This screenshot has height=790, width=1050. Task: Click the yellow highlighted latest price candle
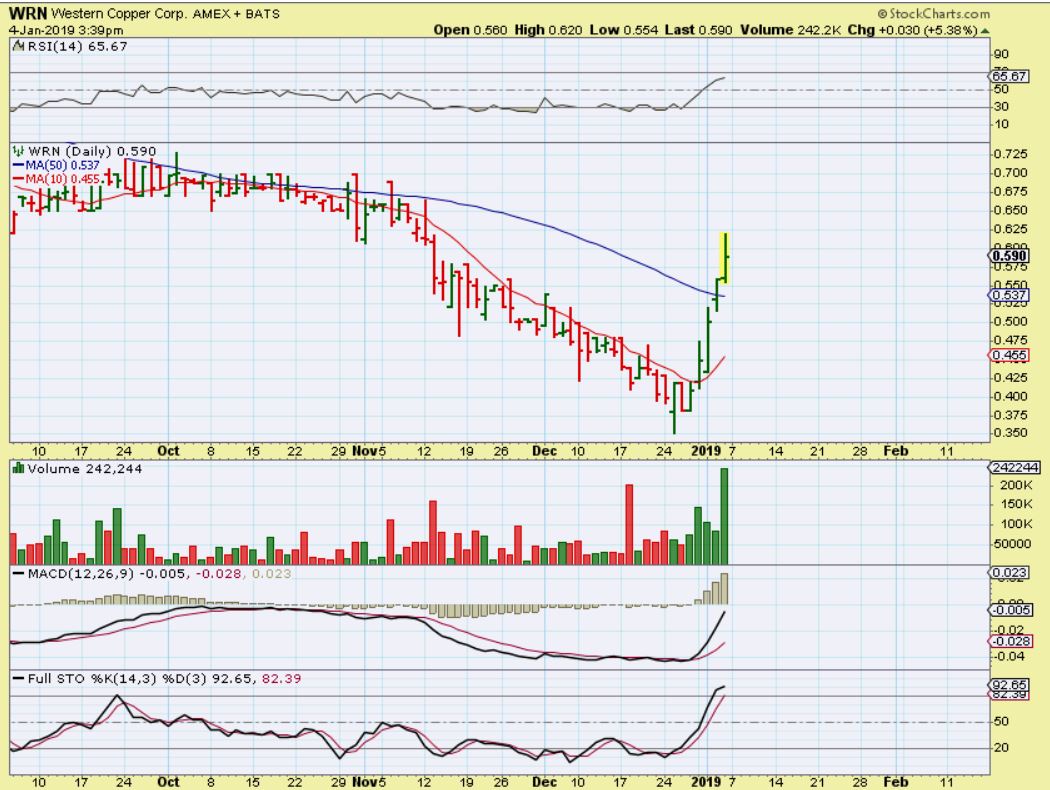tap(724, 257)
